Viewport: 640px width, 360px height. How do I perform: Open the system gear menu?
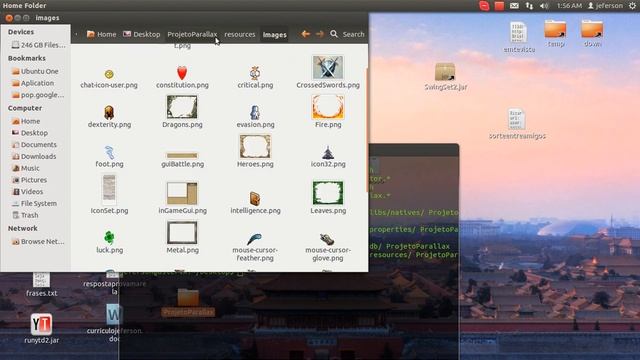(x=632, y=6)
